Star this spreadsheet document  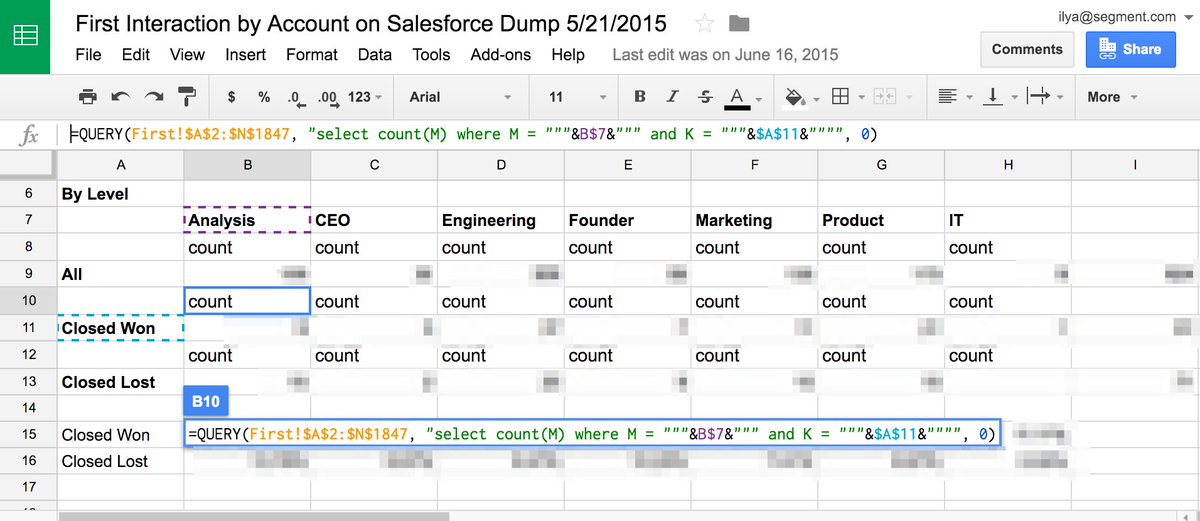click(705, 24)
